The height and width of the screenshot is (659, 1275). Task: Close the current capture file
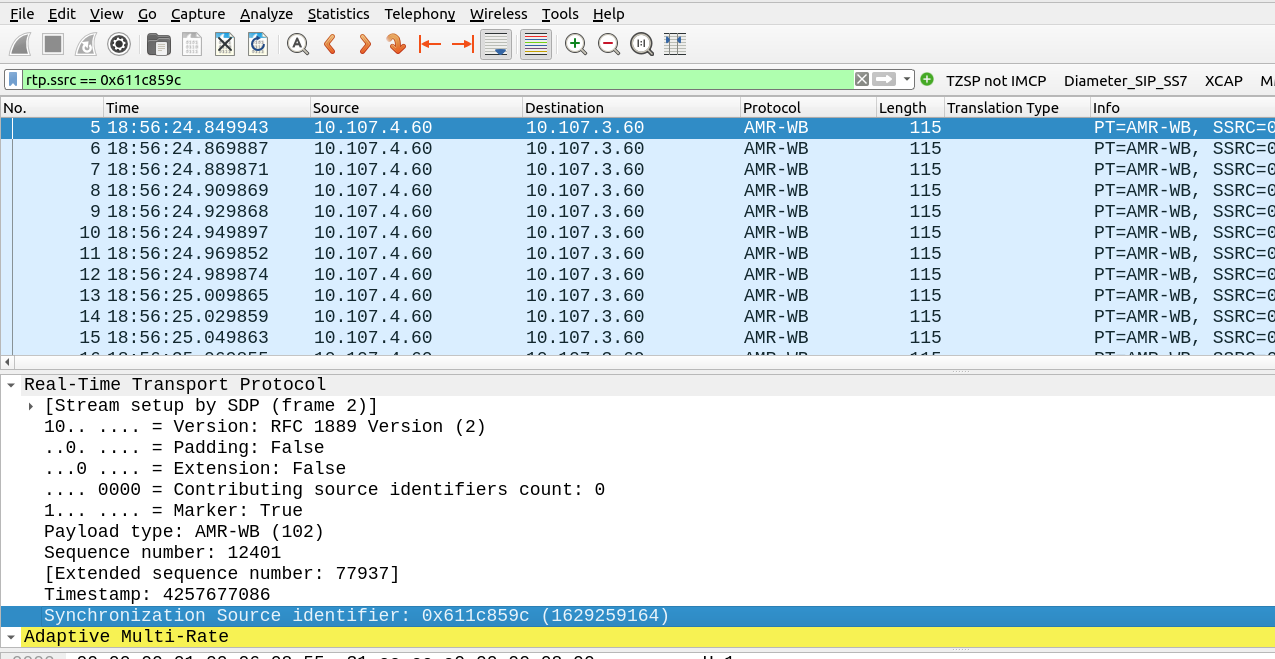(x=225, y=44)
